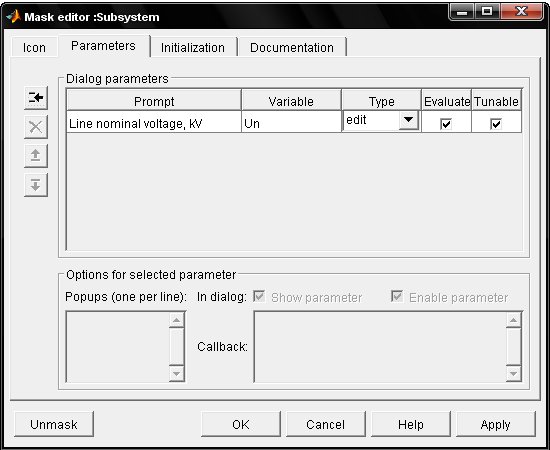
Task: Click the Delete parameter X icon
Action: [36, 127]
